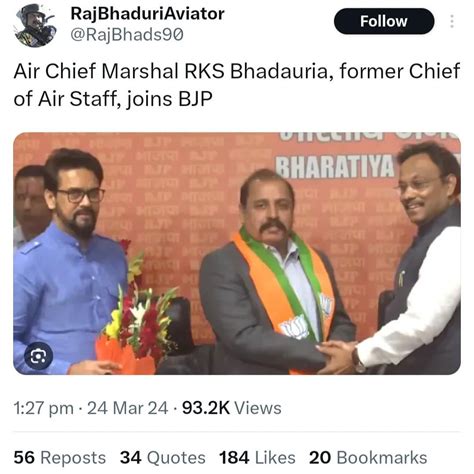Follow the RajBhaduriAviator account
Image resolution: width=474 pixels, height=474 pixels.
[x=384, y=21]
